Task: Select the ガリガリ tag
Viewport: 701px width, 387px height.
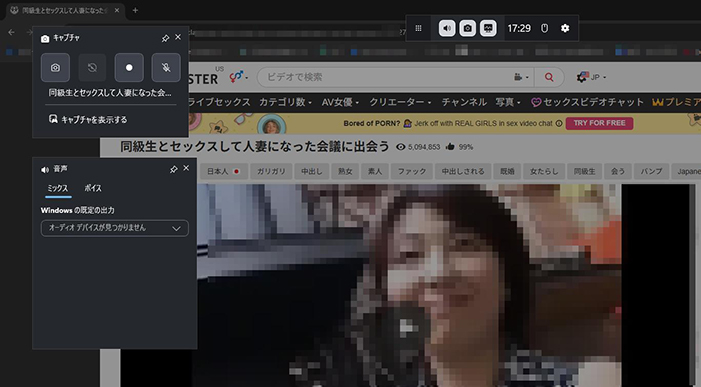Action: pyautogui.click(x=271, y=171)
